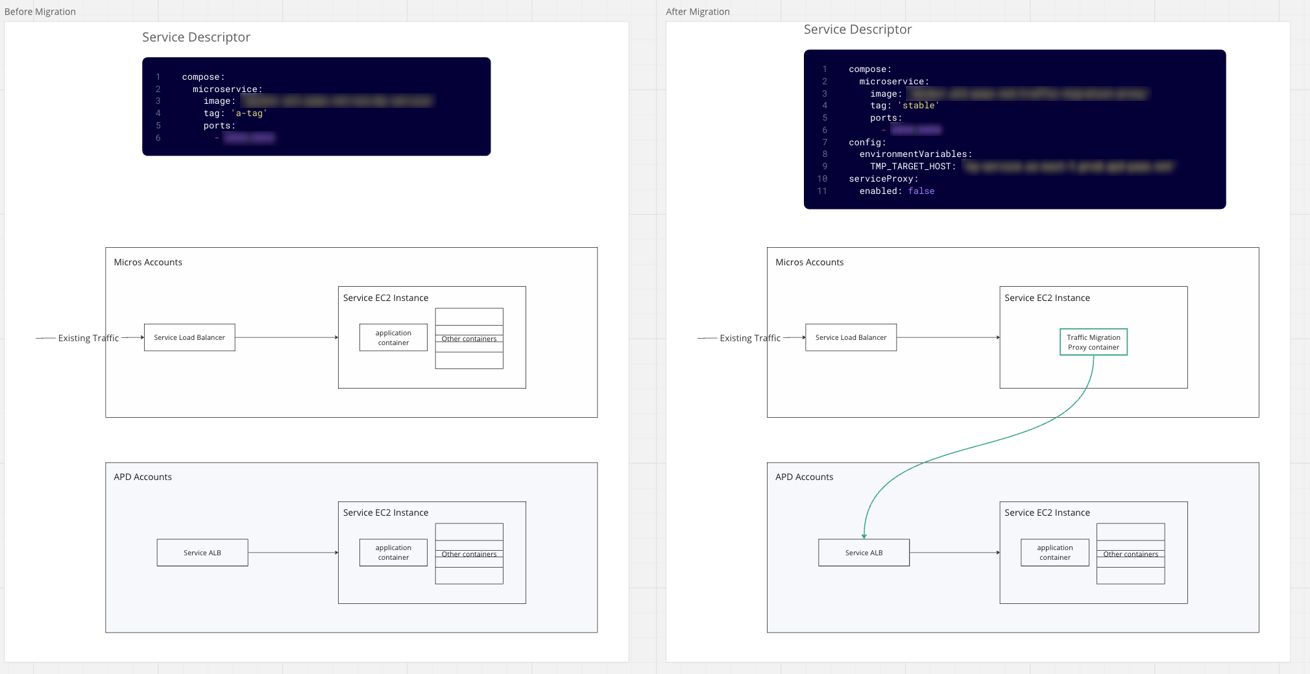Screen dimensions: 1310x674
Task: Select APD application container in After Migration
Action: coord(1054,553)
